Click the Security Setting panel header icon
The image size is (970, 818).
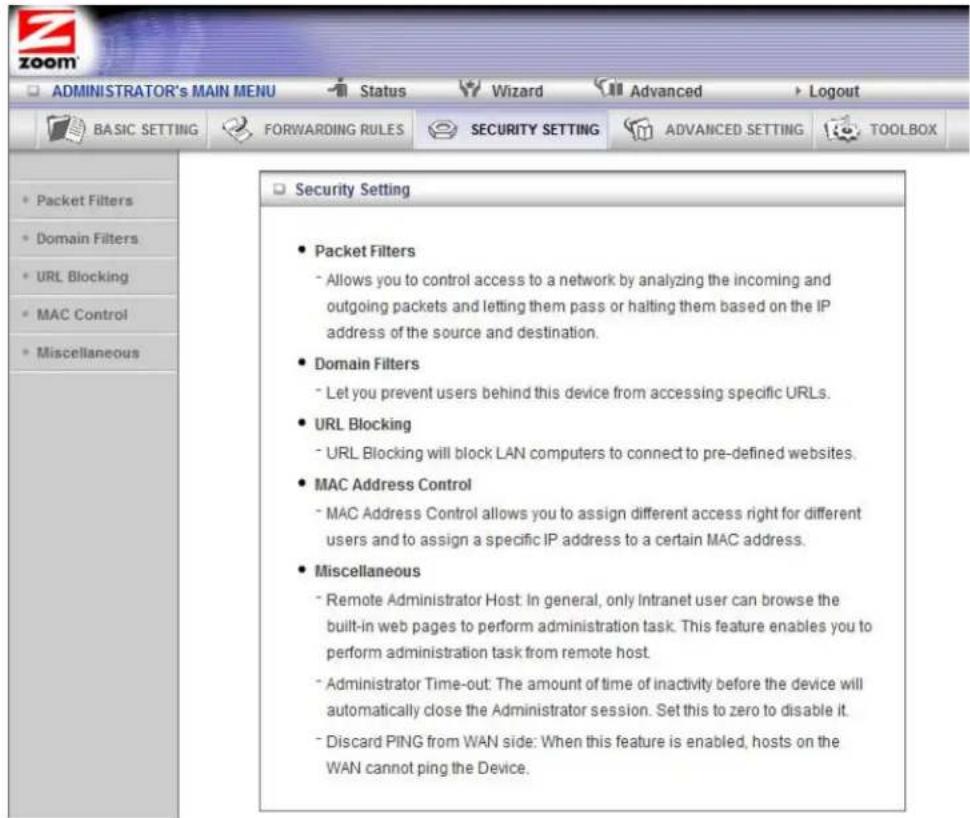coord(280,189)
